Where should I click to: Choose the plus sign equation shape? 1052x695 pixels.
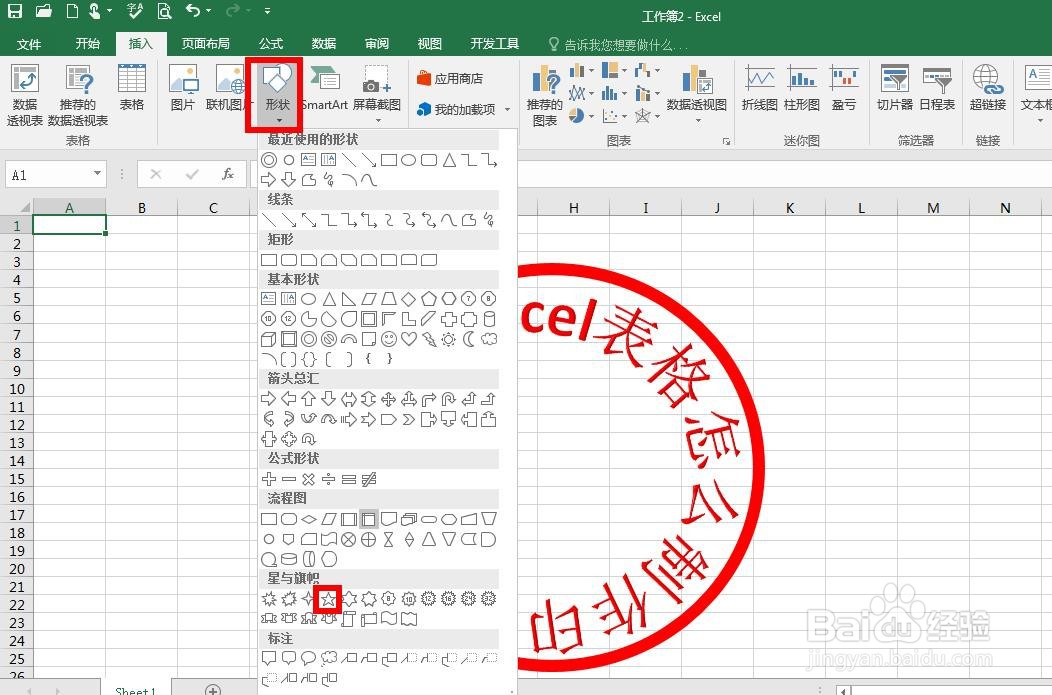268,478
